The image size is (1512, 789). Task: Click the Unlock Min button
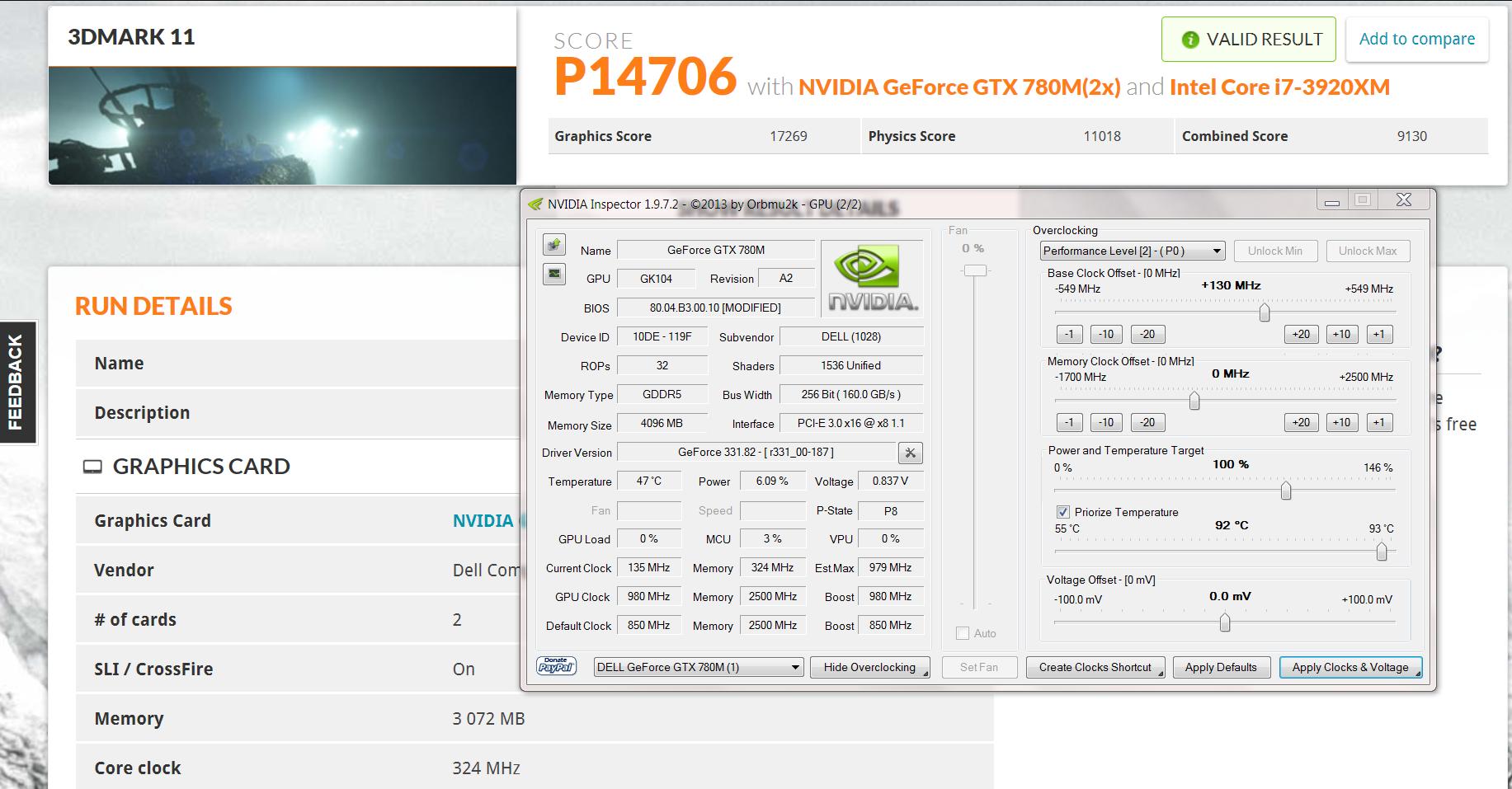[1274, 251]
